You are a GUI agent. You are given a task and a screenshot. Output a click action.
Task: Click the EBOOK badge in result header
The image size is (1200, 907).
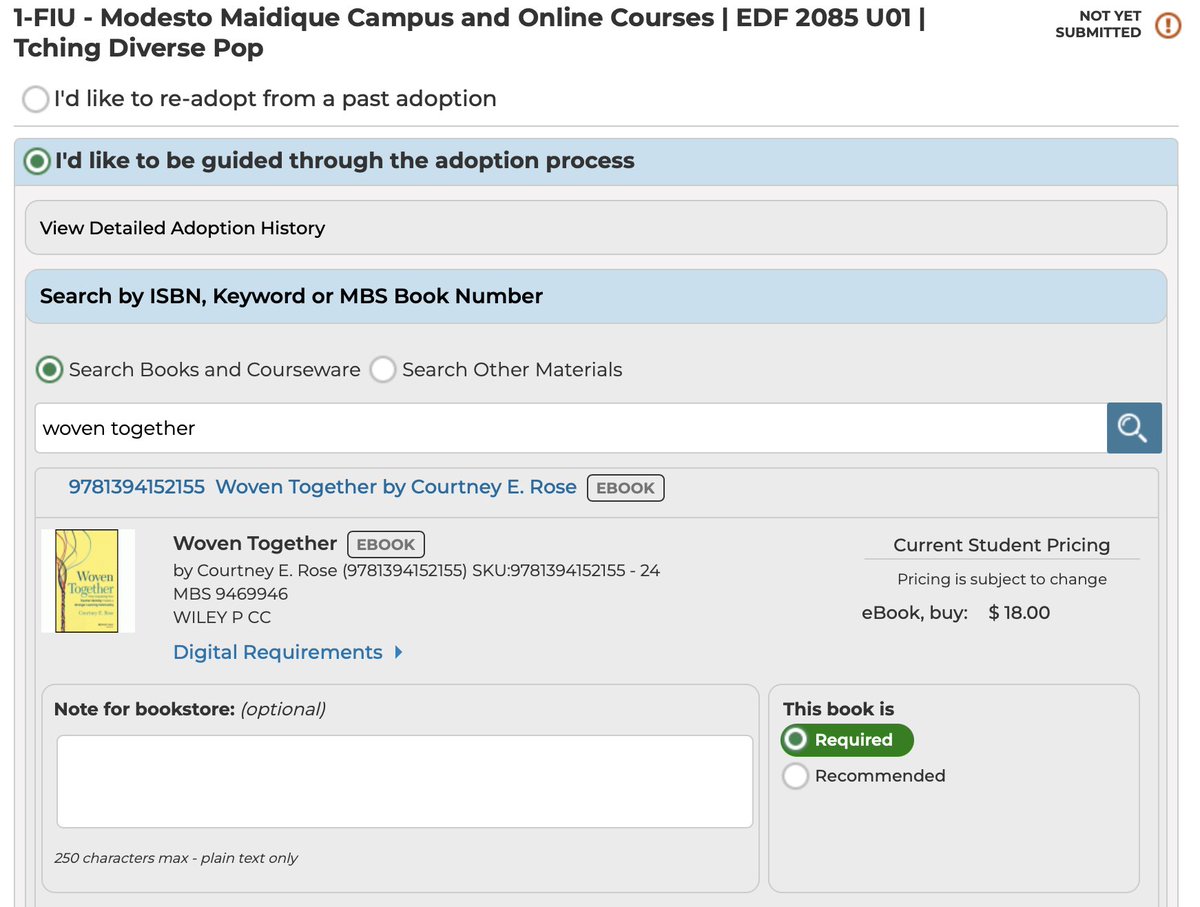click(625, 488)
